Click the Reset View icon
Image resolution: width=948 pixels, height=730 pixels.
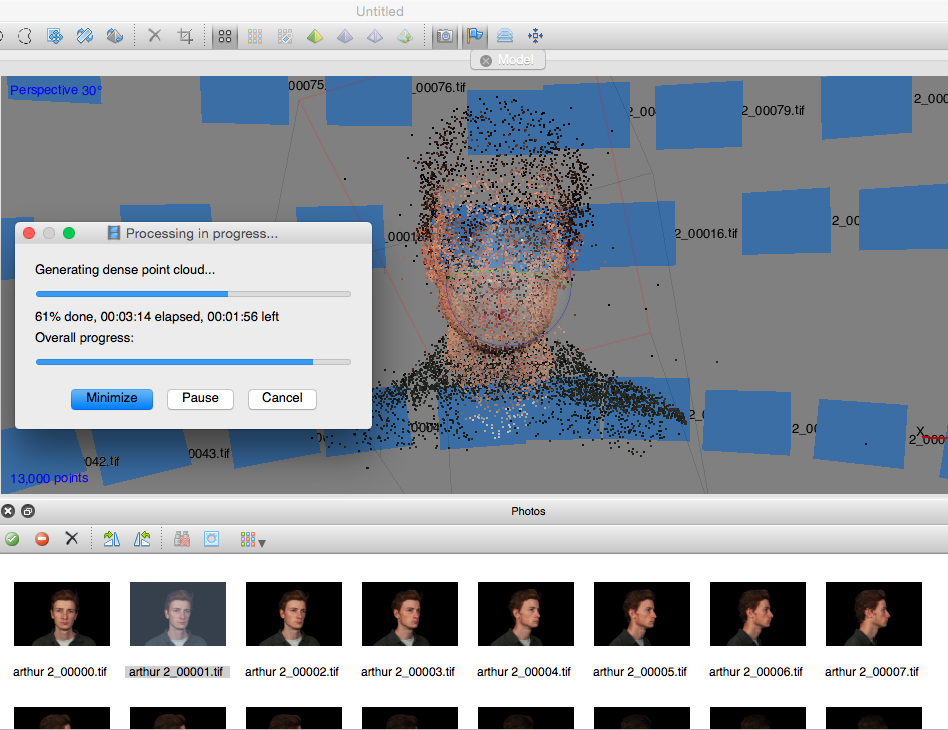click(x=535, y=36)
